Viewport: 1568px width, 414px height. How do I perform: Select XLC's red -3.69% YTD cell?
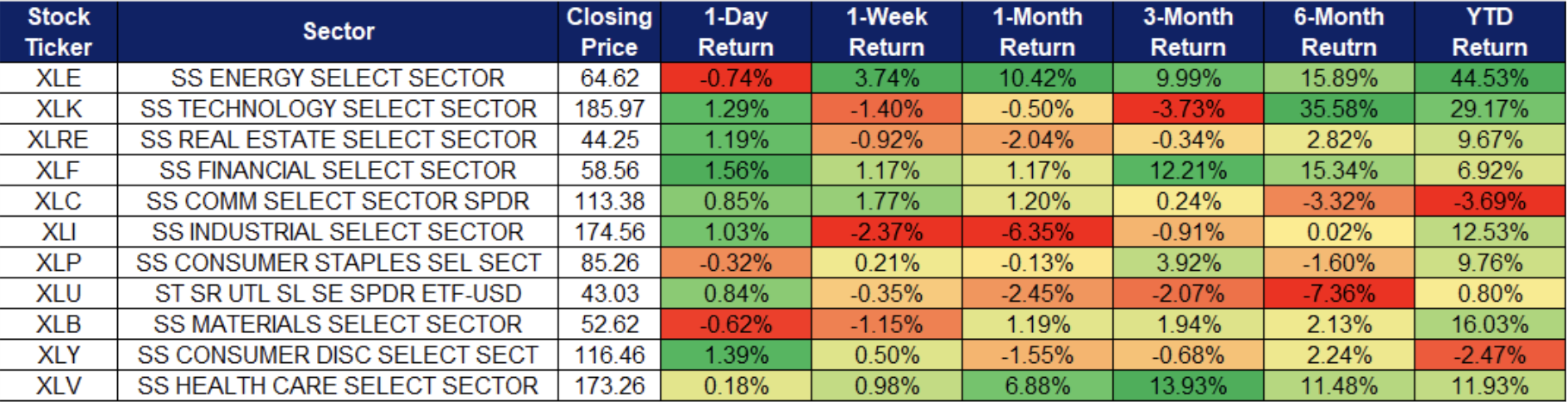(x=1489, y=202)
